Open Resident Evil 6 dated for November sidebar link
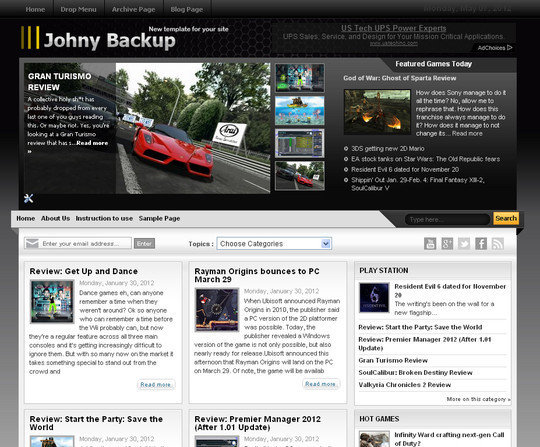540x447 pixels. [450, 291]
